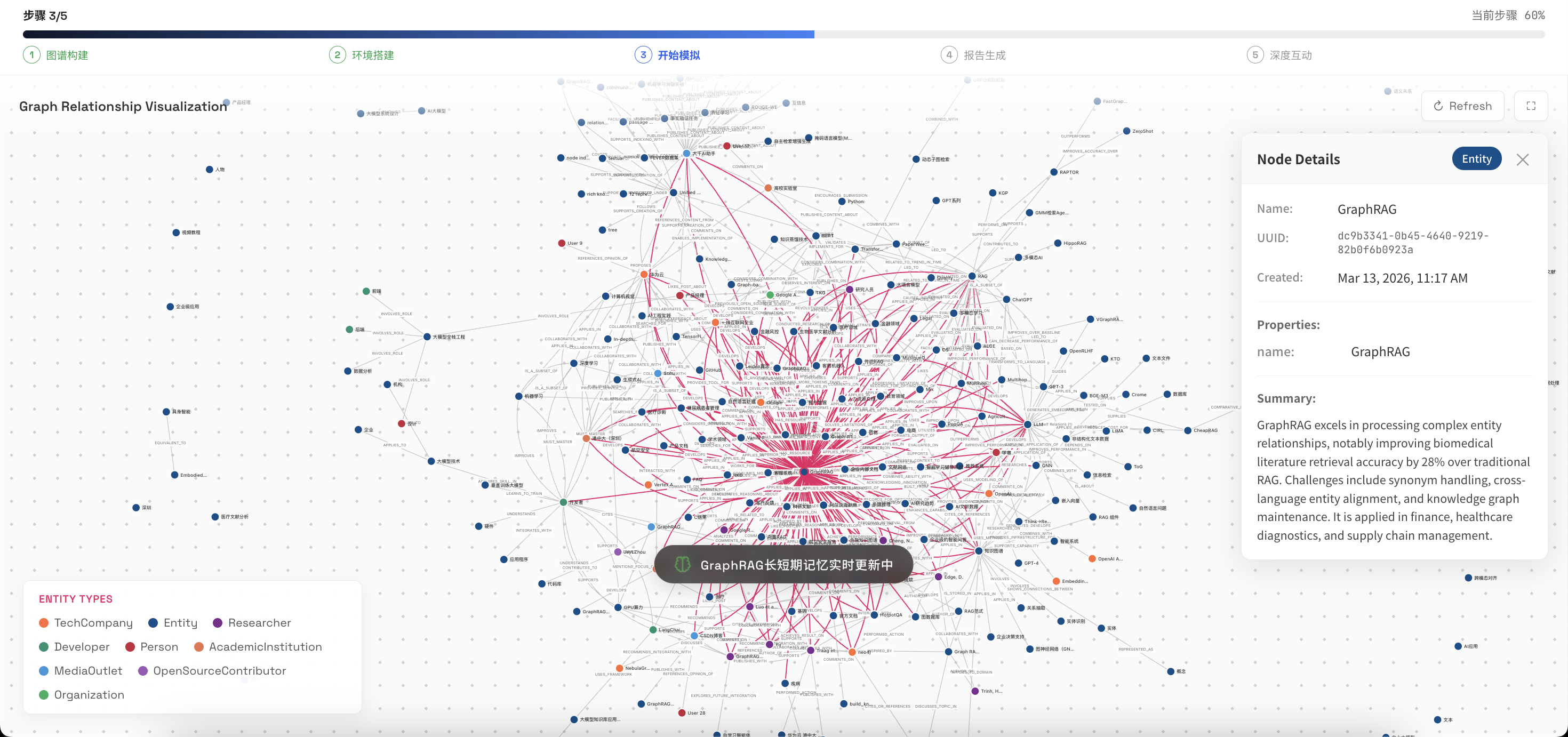Screen dimensions: 1568x737
Task: Select the KGP graph node
Action: [993, 193]
